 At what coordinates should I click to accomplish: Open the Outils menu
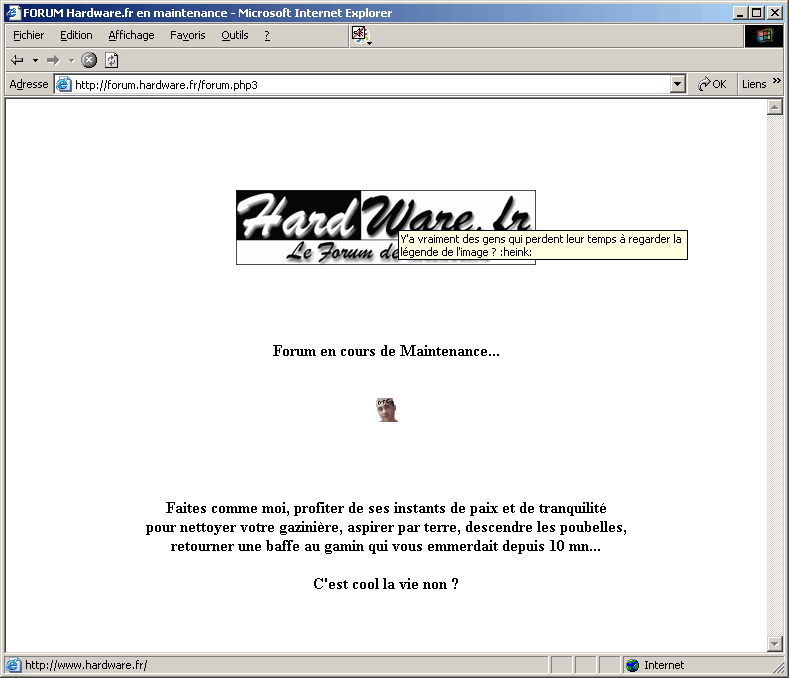235,35
